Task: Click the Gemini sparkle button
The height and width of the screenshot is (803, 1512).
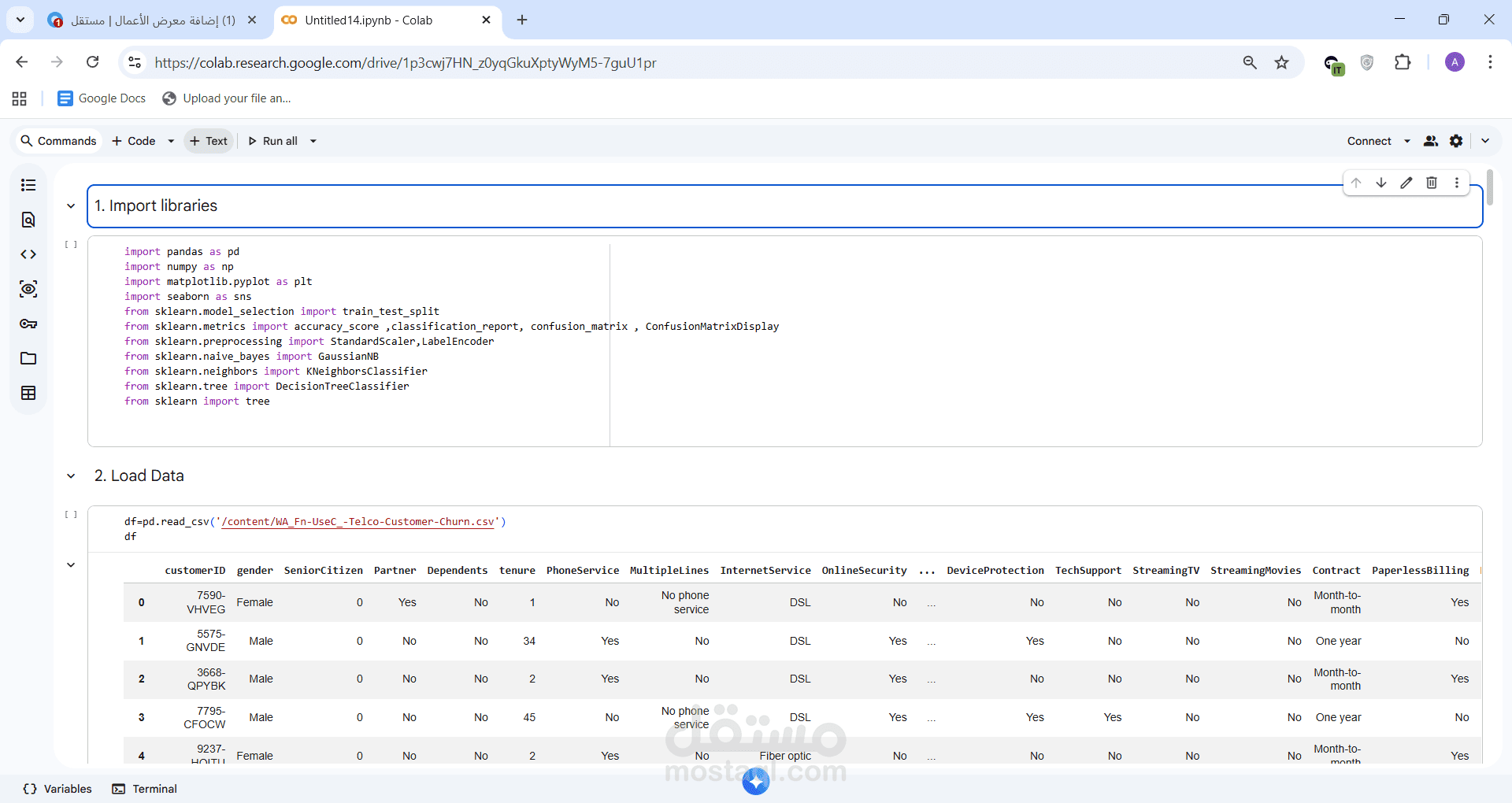Action: [756, 781]
